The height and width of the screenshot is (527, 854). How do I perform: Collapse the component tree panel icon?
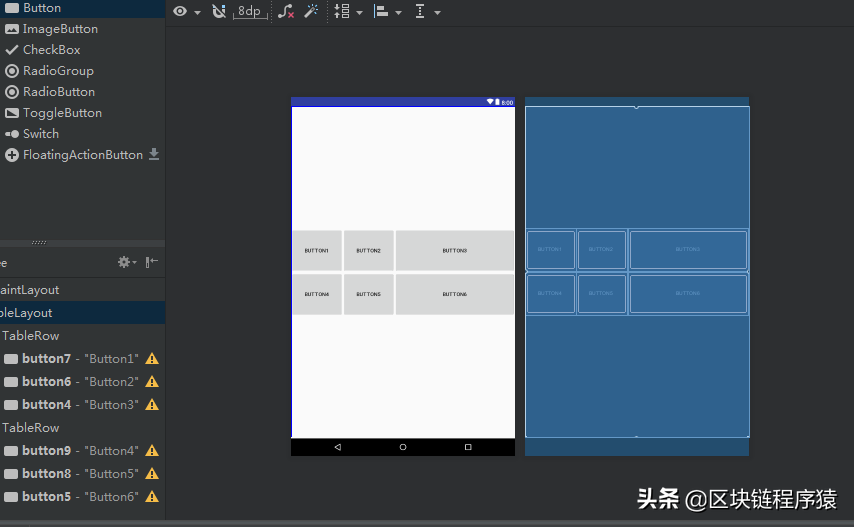point(151,262)
